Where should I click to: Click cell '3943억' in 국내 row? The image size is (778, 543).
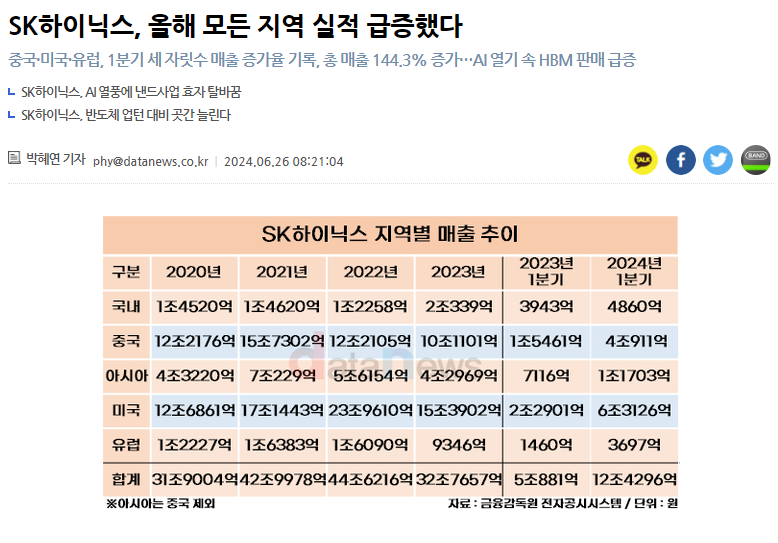point(546,306)
